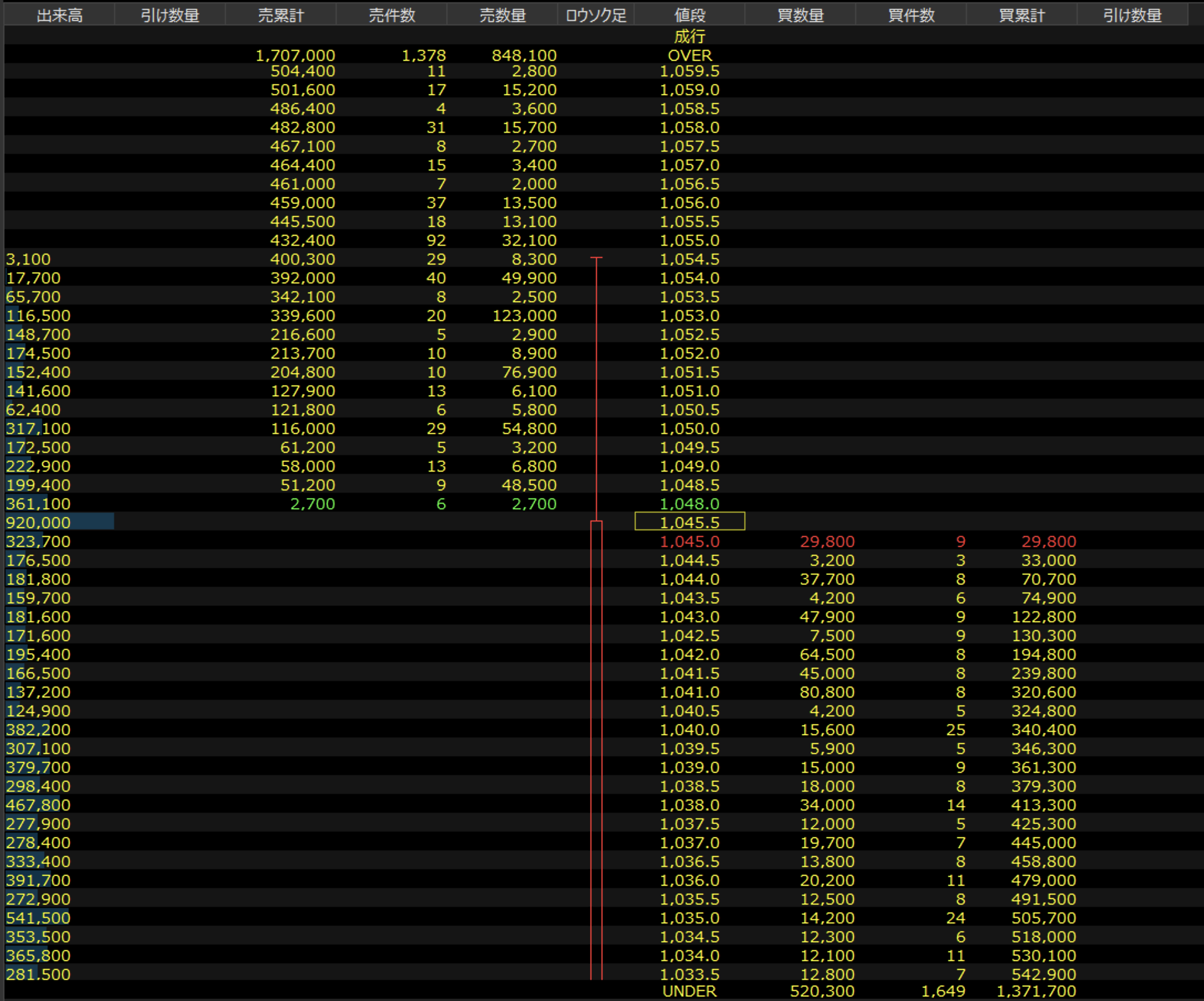Screen dimensions: 1204x1001
Task: Click the 売数量 column header
Action: coord(502,16)
